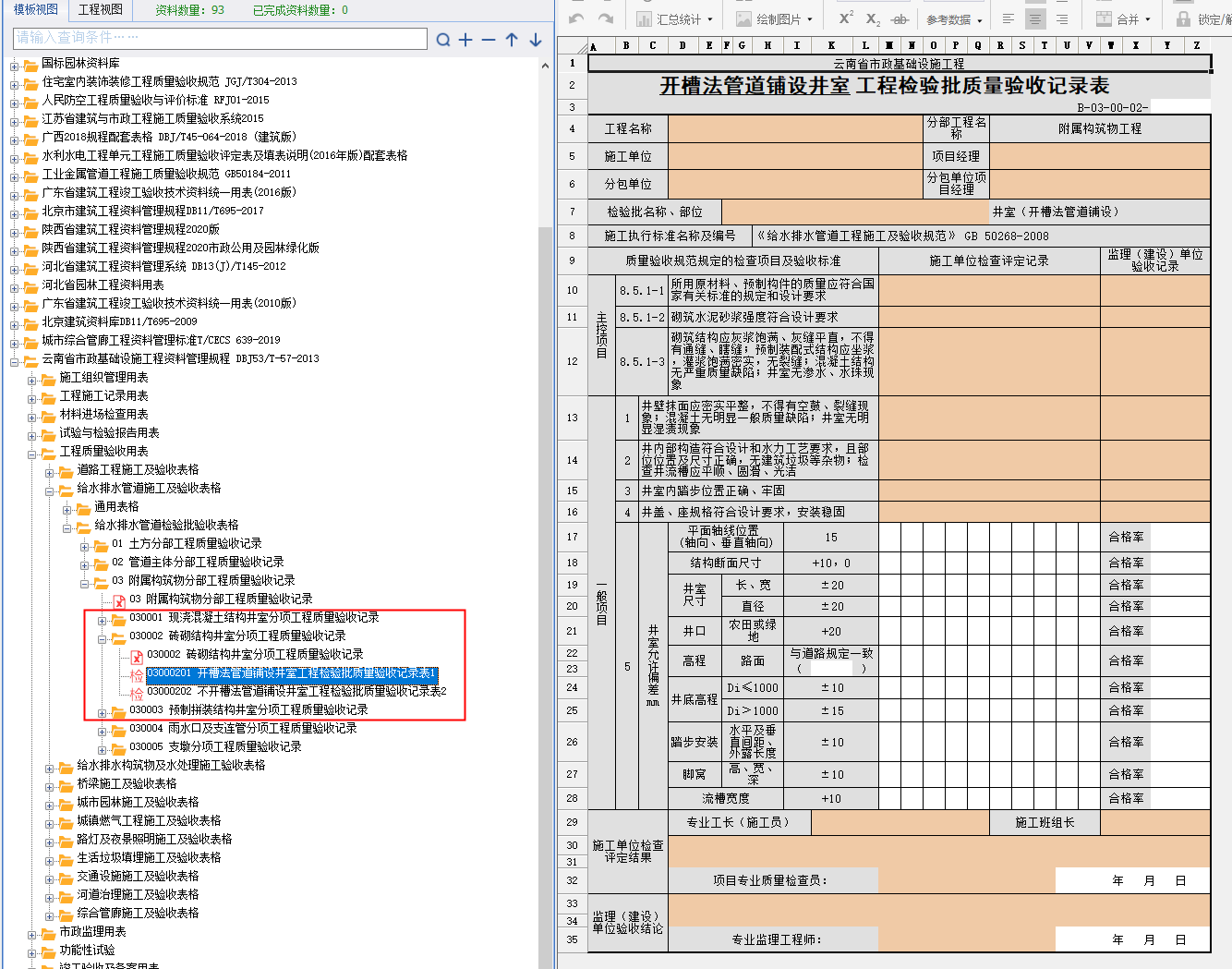Click the select-all corner of spreadsheet
The width and height of the screenshot is (1232, 969).
point(572,45)
